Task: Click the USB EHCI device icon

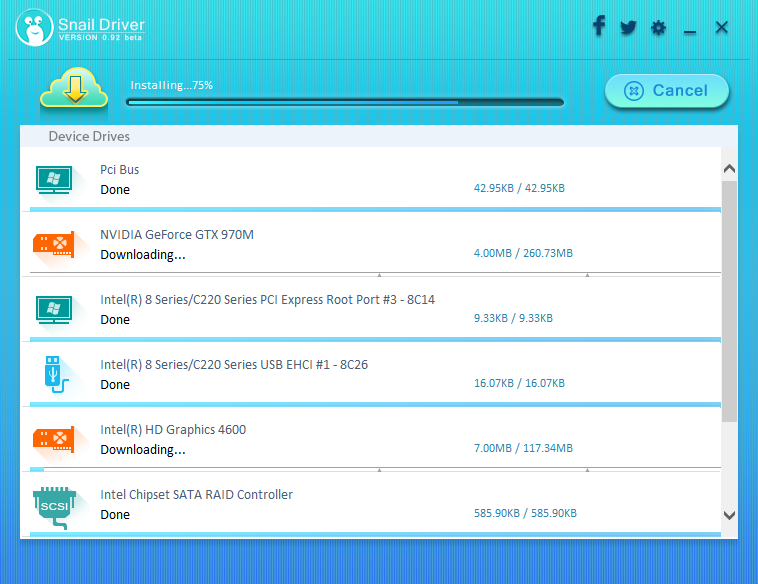Action: 56,374
